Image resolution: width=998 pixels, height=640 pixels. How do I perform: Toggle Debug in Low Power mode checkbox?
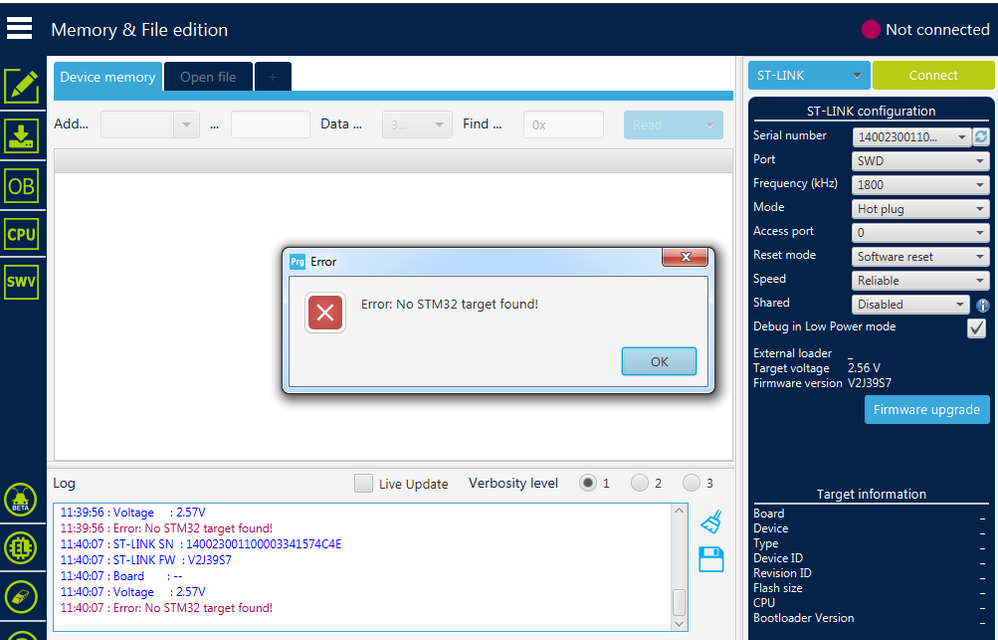(976, 328)
